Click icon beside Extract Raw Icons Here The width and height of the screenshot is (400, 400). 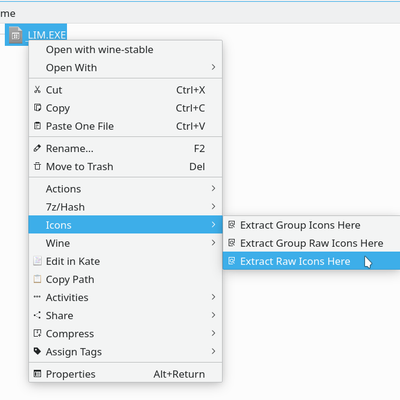coord(232,261)
